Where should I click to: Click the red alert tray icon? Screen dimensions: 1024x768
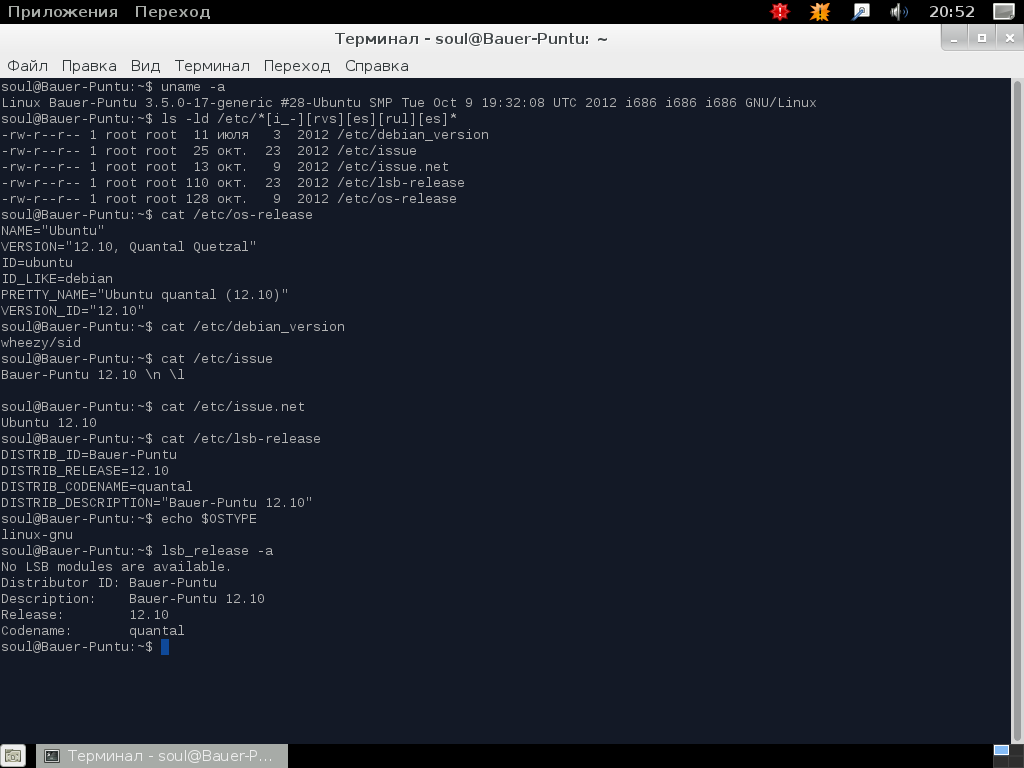click(x=780, y=12)
